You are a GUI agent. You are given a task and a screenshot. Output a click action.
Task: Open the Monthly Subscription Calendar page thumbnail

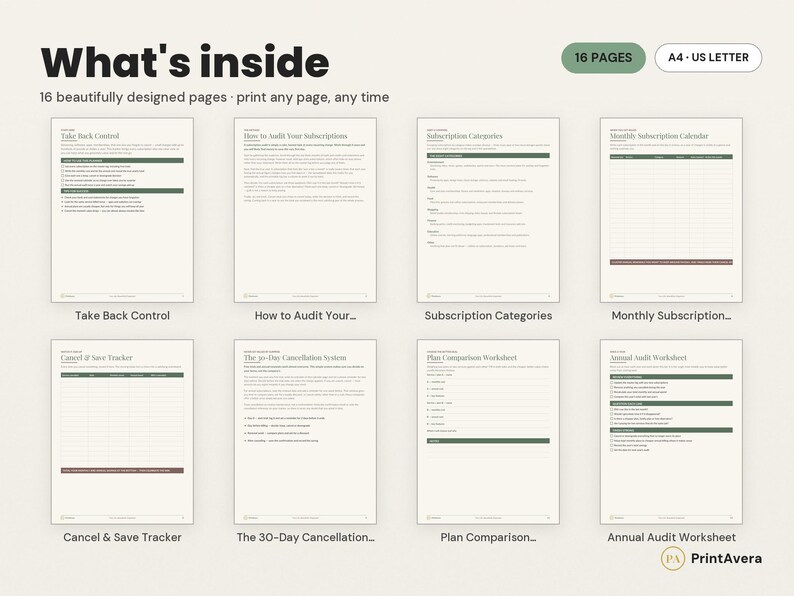click(671, 210)
